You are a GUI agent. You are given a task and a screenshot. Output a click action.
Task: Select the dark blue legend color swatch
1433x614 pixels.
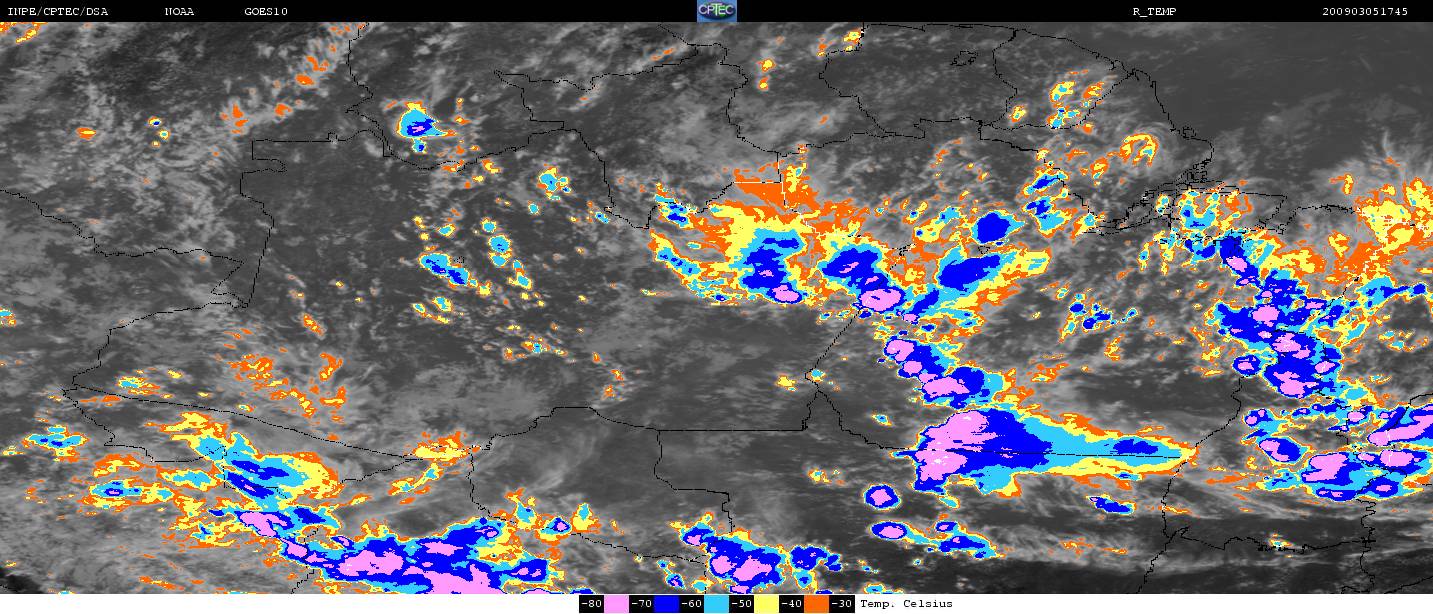[666, 603]
